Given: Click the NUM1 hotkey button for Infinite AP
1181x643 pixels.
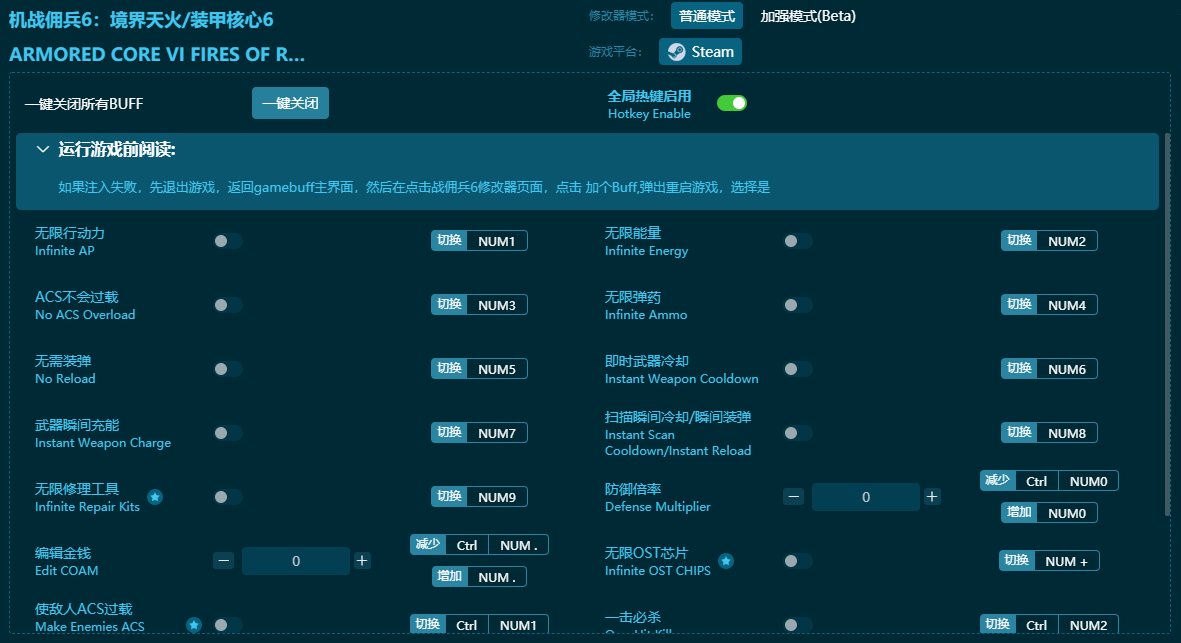Looking at the screenshot, I should (x=496, y=241).
